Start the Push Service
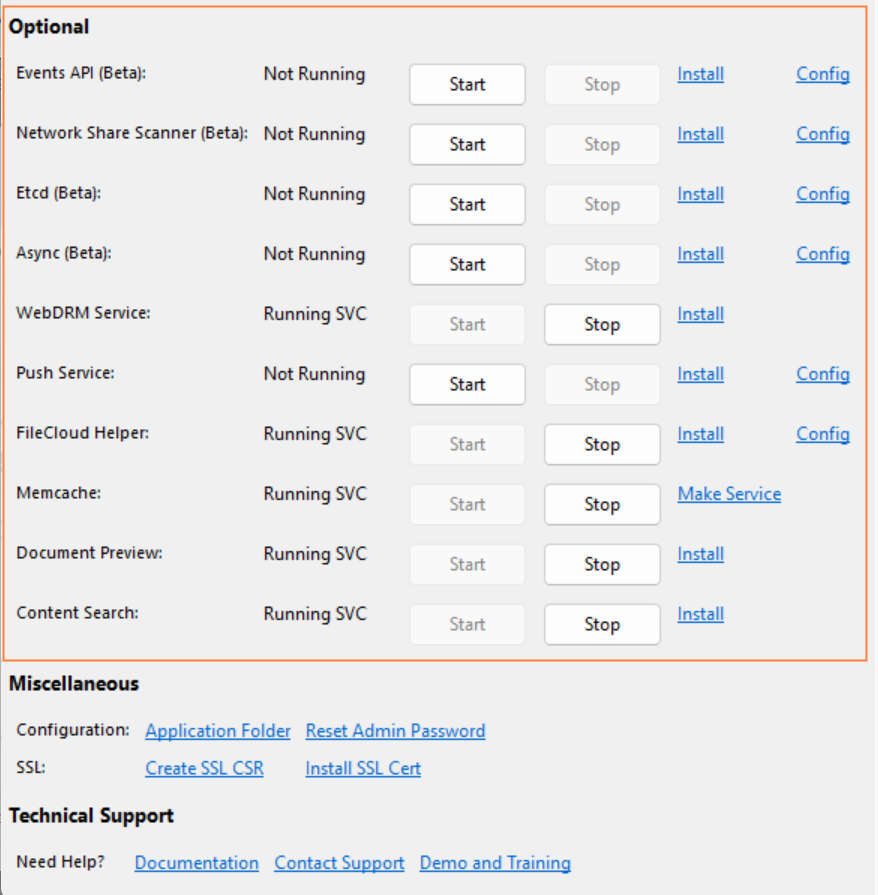The height and width of the screenshot is (895, 878). tap(467, 384)
